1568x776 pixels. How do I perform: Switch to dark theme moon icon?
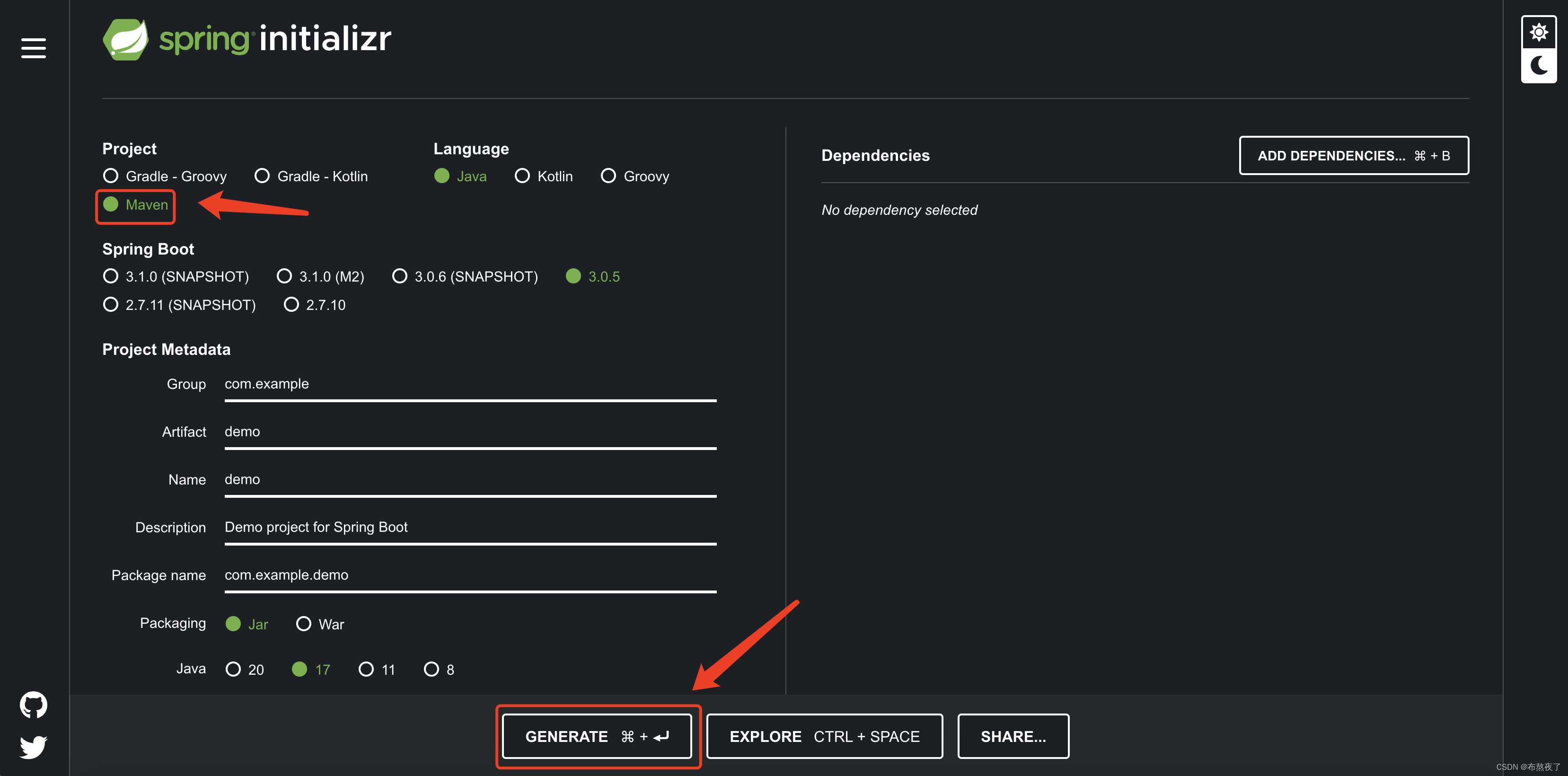pyautogui.click(x=1538, y=65)
